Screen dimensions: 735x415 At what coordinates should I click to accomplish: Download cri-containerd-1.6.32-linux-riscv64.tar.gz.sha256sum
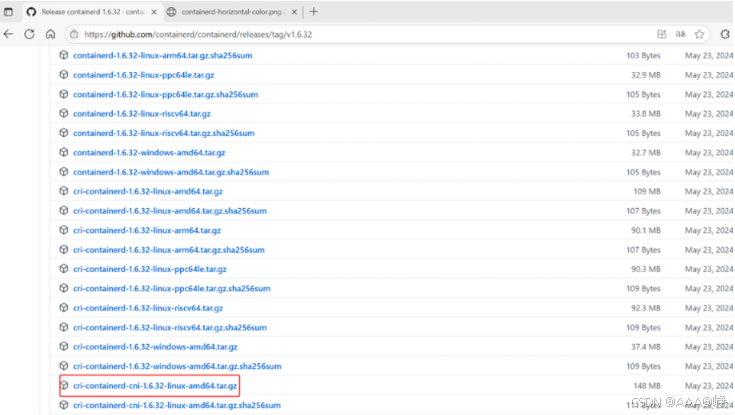coord(170,327)
